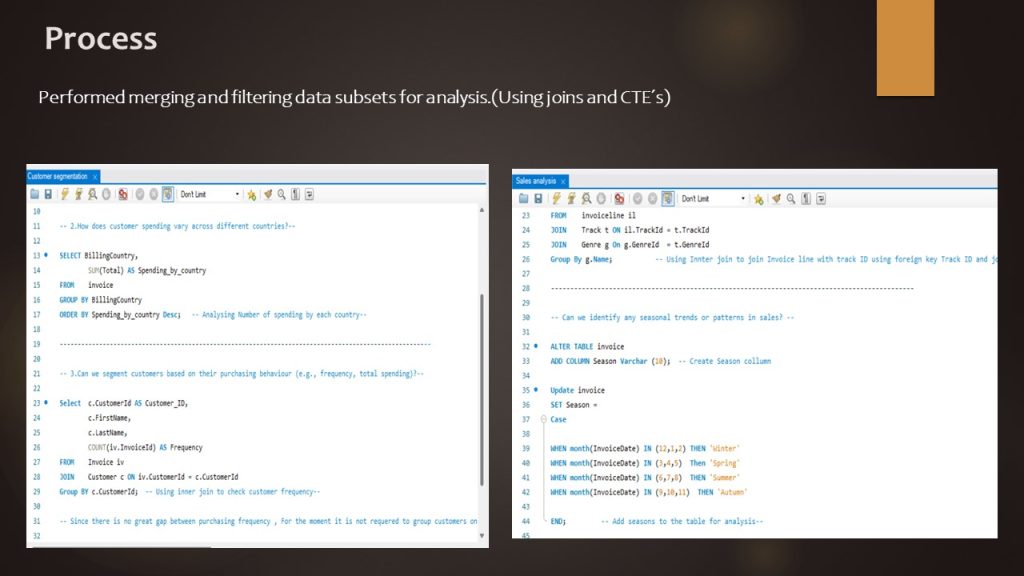This screenshot has width=1024, height=576.
Task: Toggle autocommit mode in Customer segmentation toolbar
Action: [x=168, y=194]
